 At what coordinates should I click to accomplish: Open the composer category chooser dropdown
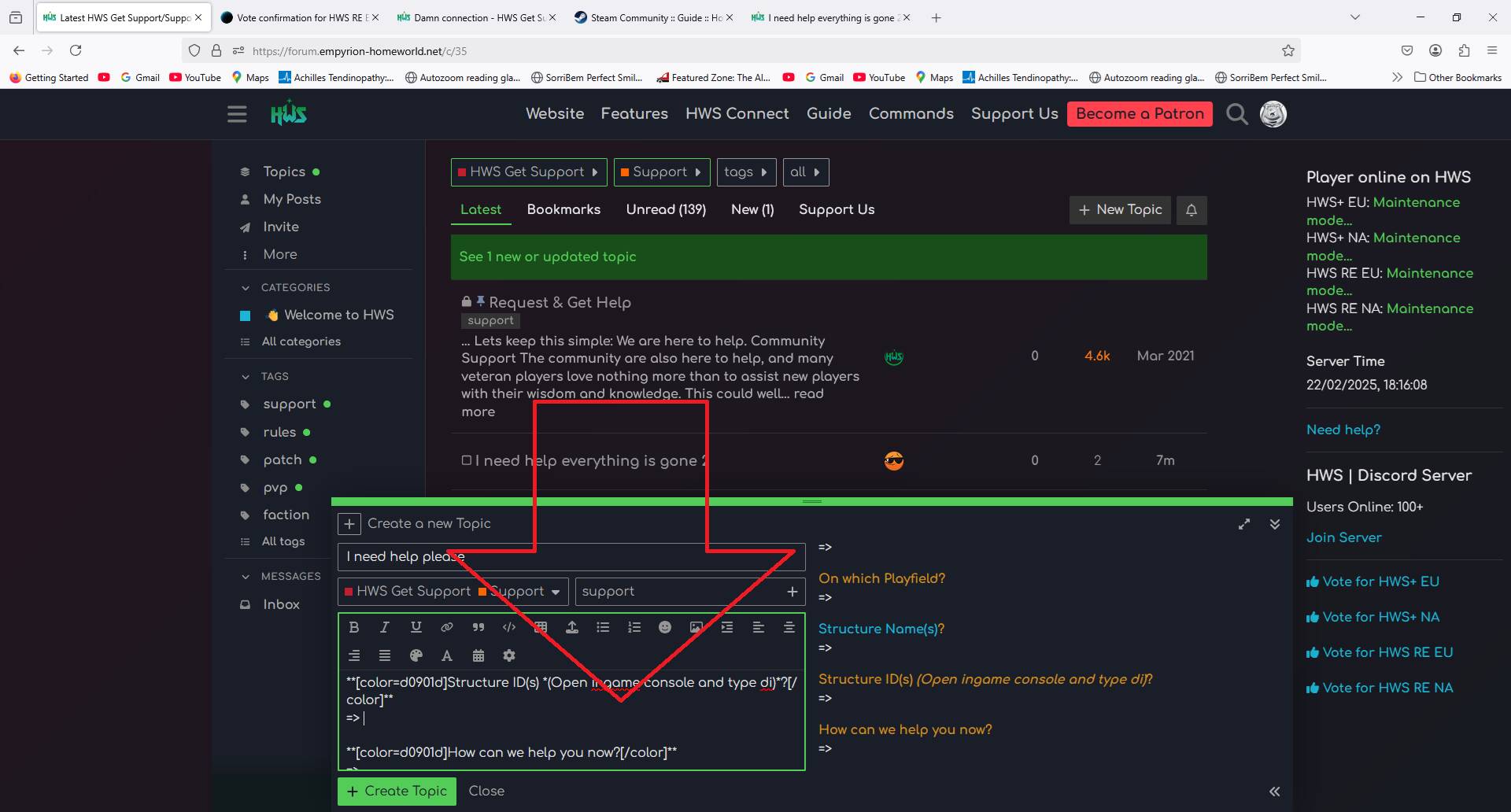pos(453,592)
